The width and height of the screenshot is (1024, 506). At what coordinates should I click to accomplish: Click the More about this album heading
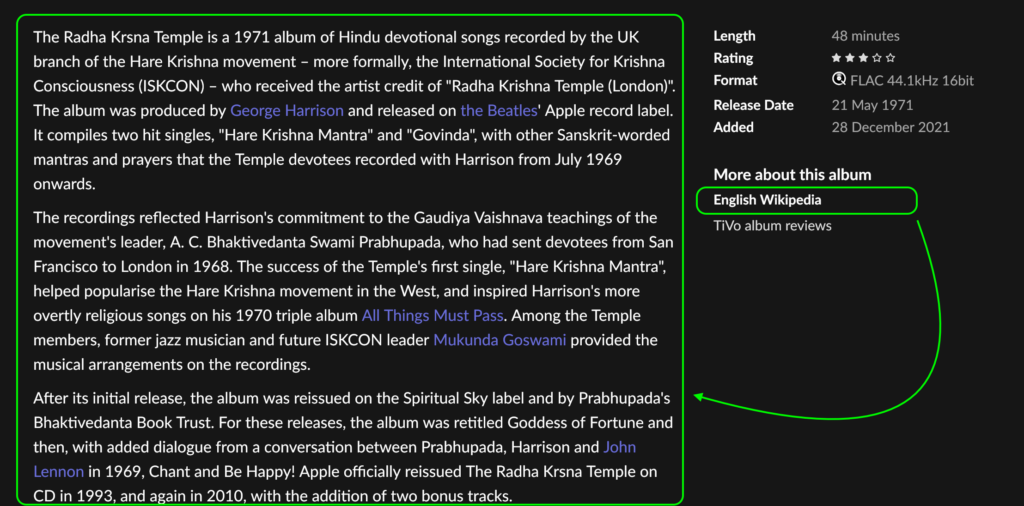(792, 175)
